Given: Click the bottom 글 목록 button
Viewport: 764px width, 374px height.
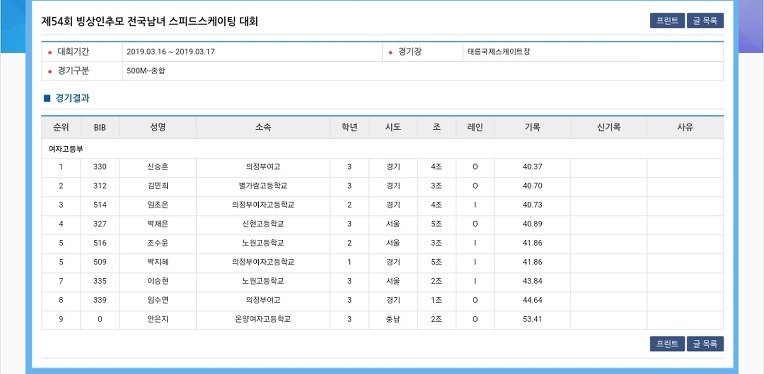Looking at the screenshot, I should click(705, 344).
